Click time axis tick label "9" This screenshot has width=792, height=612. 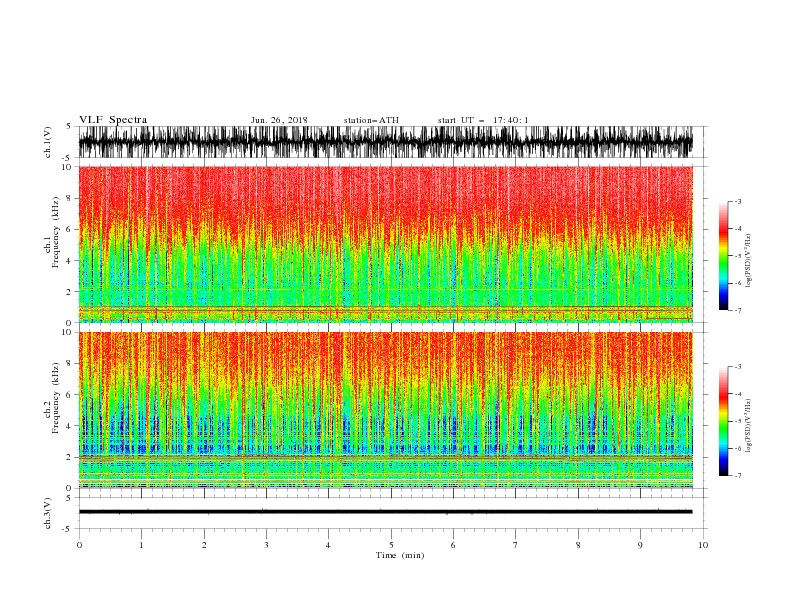tap(640, 545)
